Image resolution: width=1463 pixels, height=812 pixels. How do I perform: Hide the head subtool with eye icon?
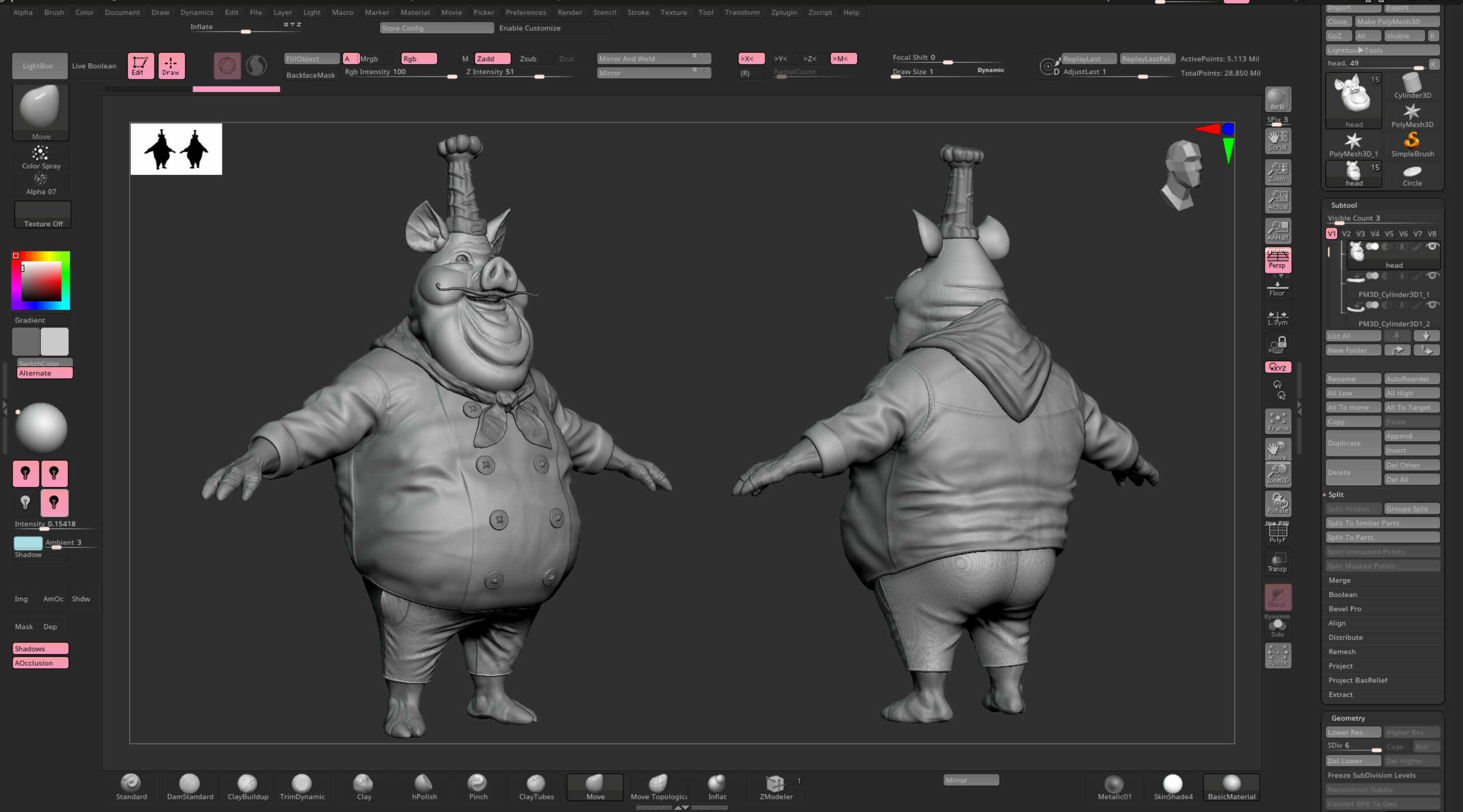pyautogui.click(x=1432, y=247)
